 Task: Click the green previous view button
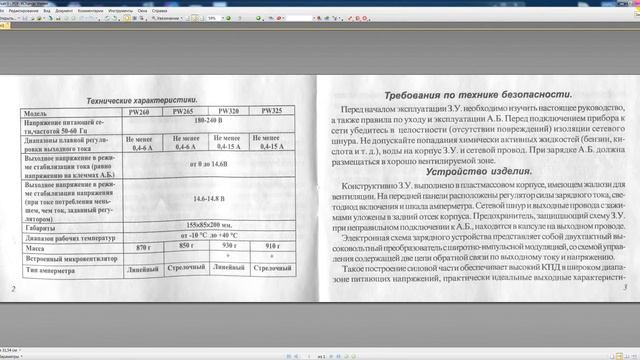[x=346, y=356]
